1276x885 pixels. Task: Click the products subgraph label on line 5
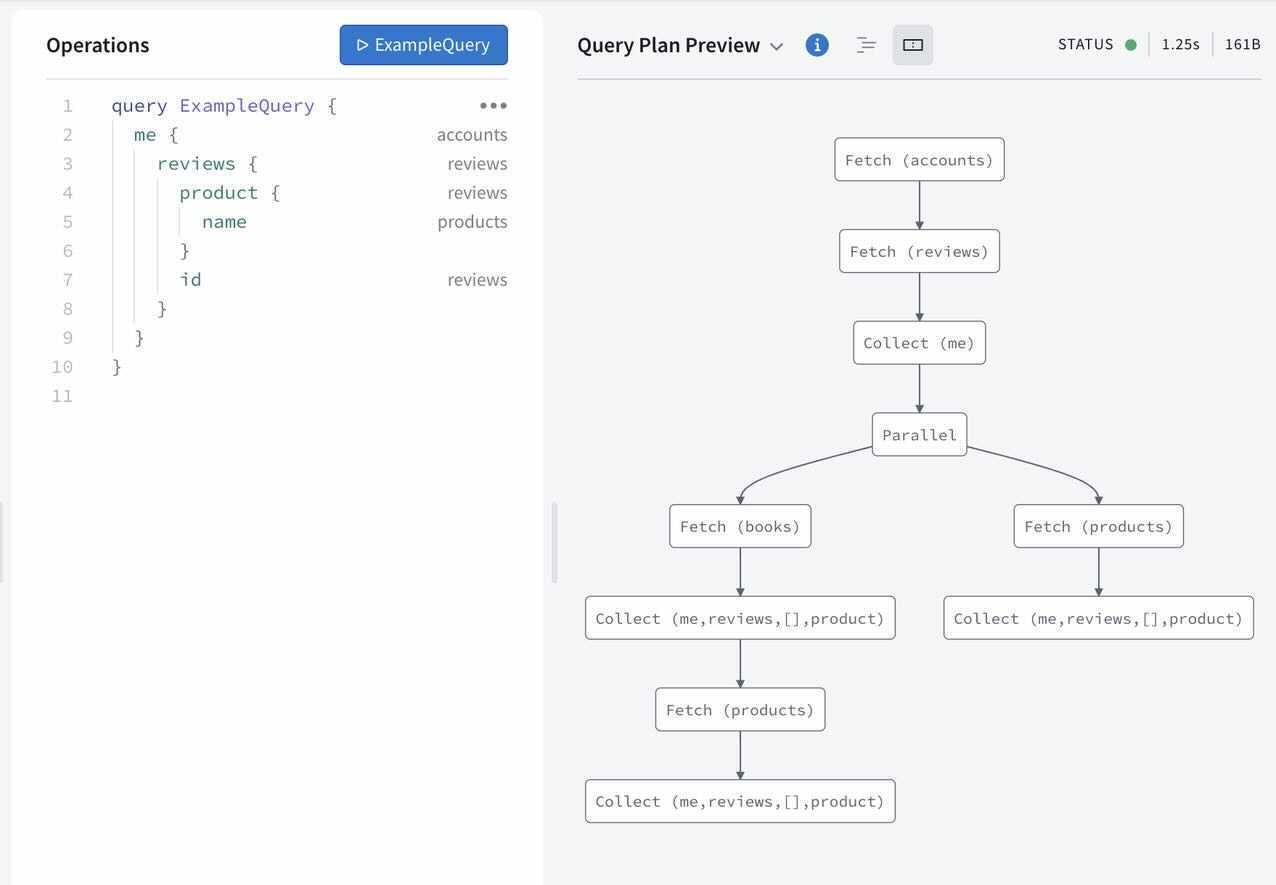click(472, 221)
